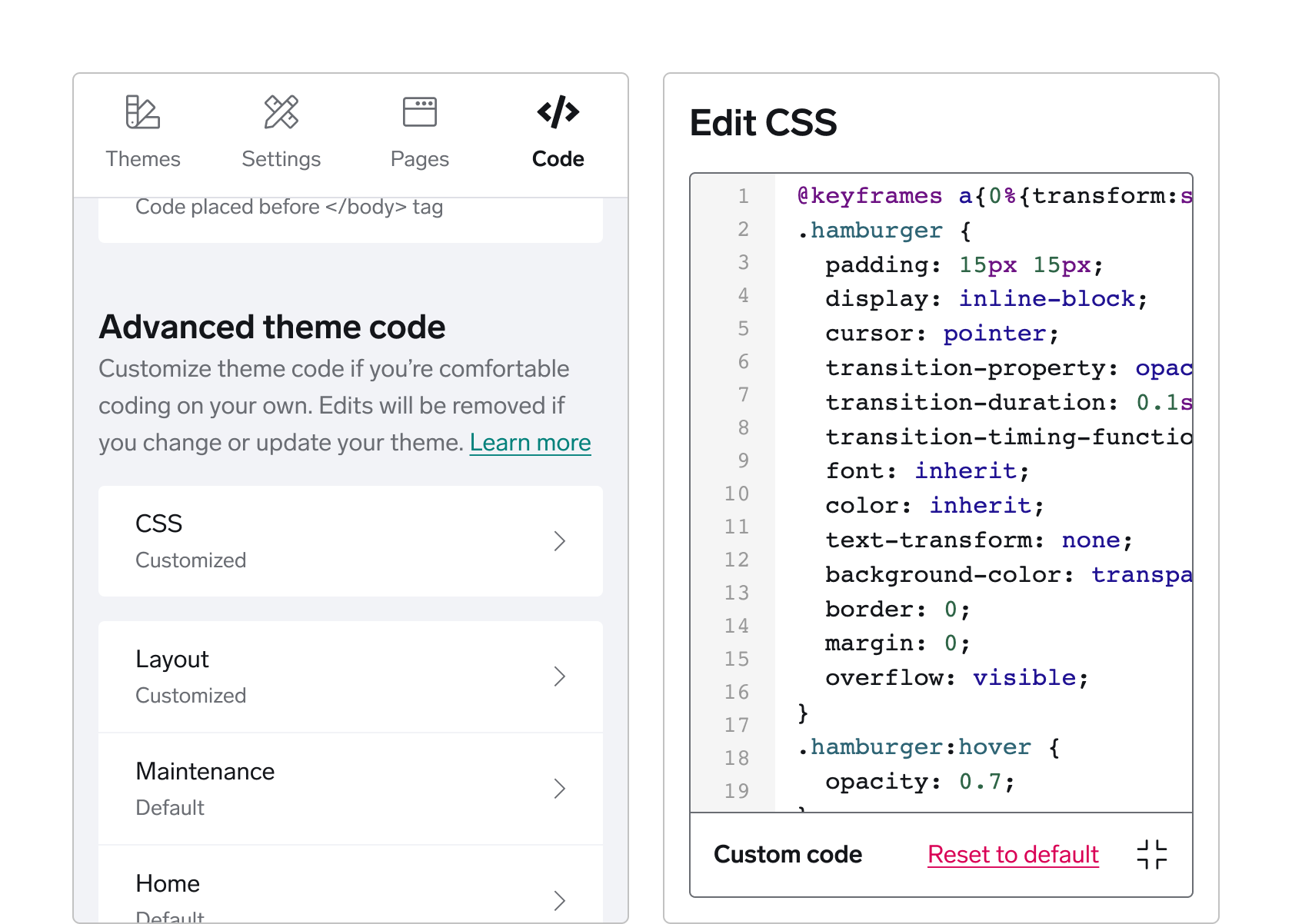Expand the CSS row chevron
The image size is (1292, 924).
(x=559, y=541)
